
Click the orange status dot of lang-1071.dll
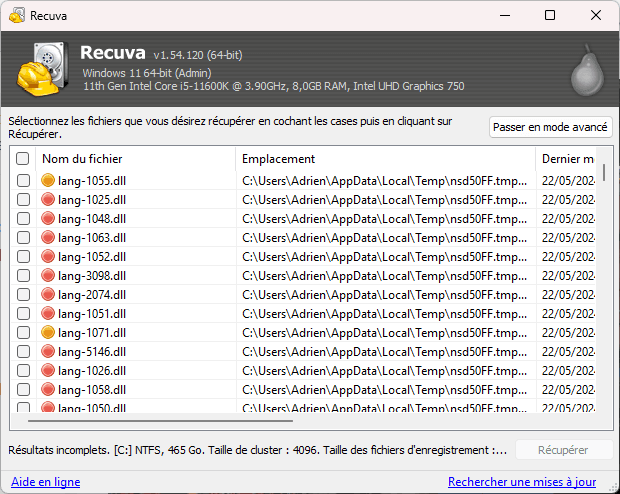[x=48, y=332]
